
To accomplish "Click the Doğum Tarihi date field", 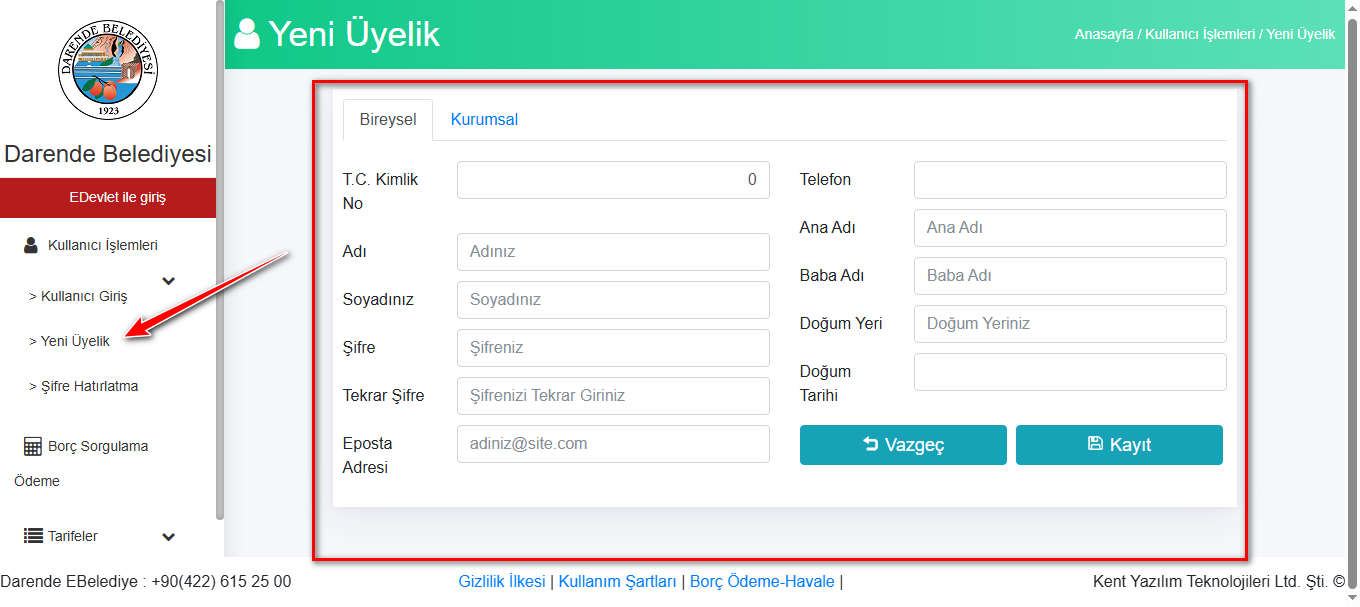I will pos(1069,372).
